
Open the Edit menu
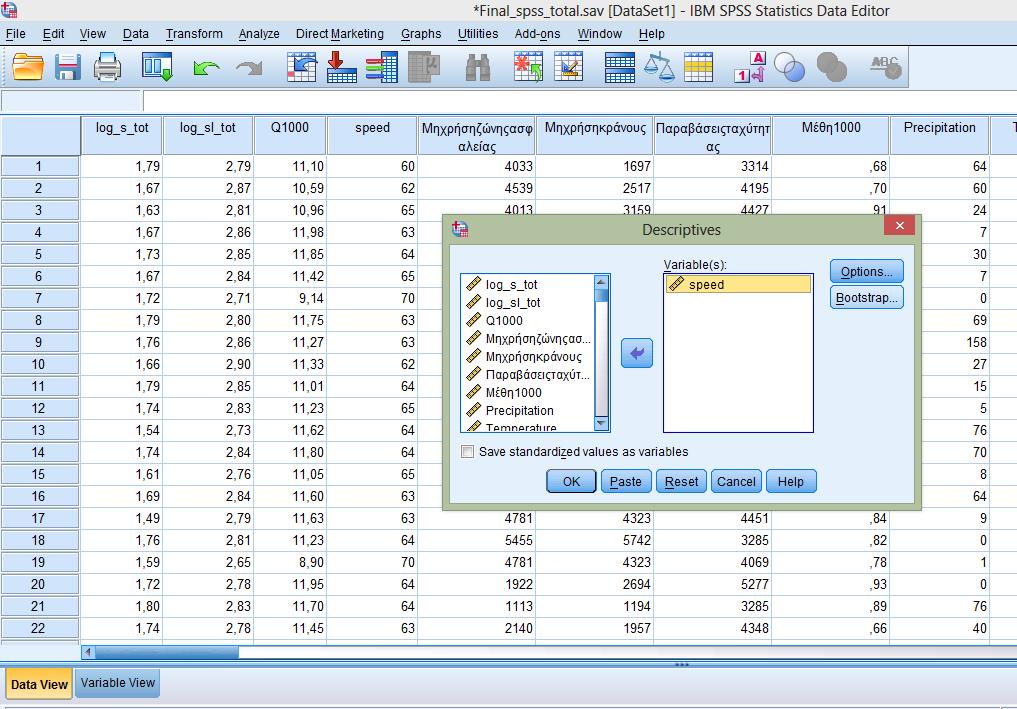[53, 34]
